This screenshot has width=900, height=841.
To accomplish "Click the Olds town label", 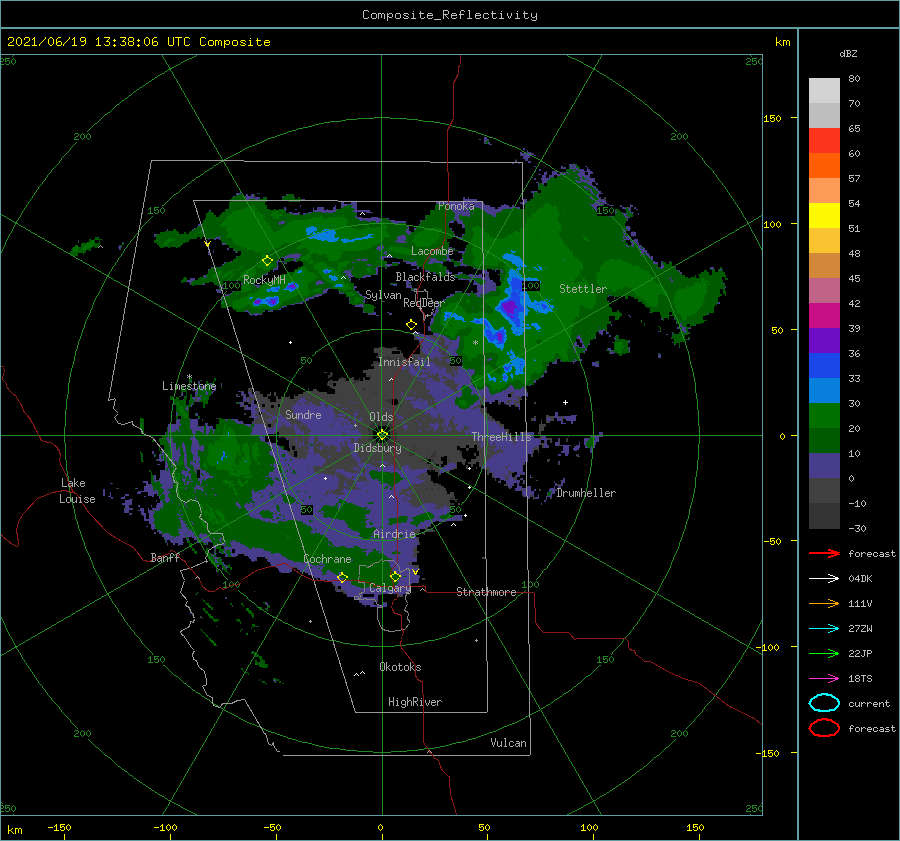I will pos(381,417).
